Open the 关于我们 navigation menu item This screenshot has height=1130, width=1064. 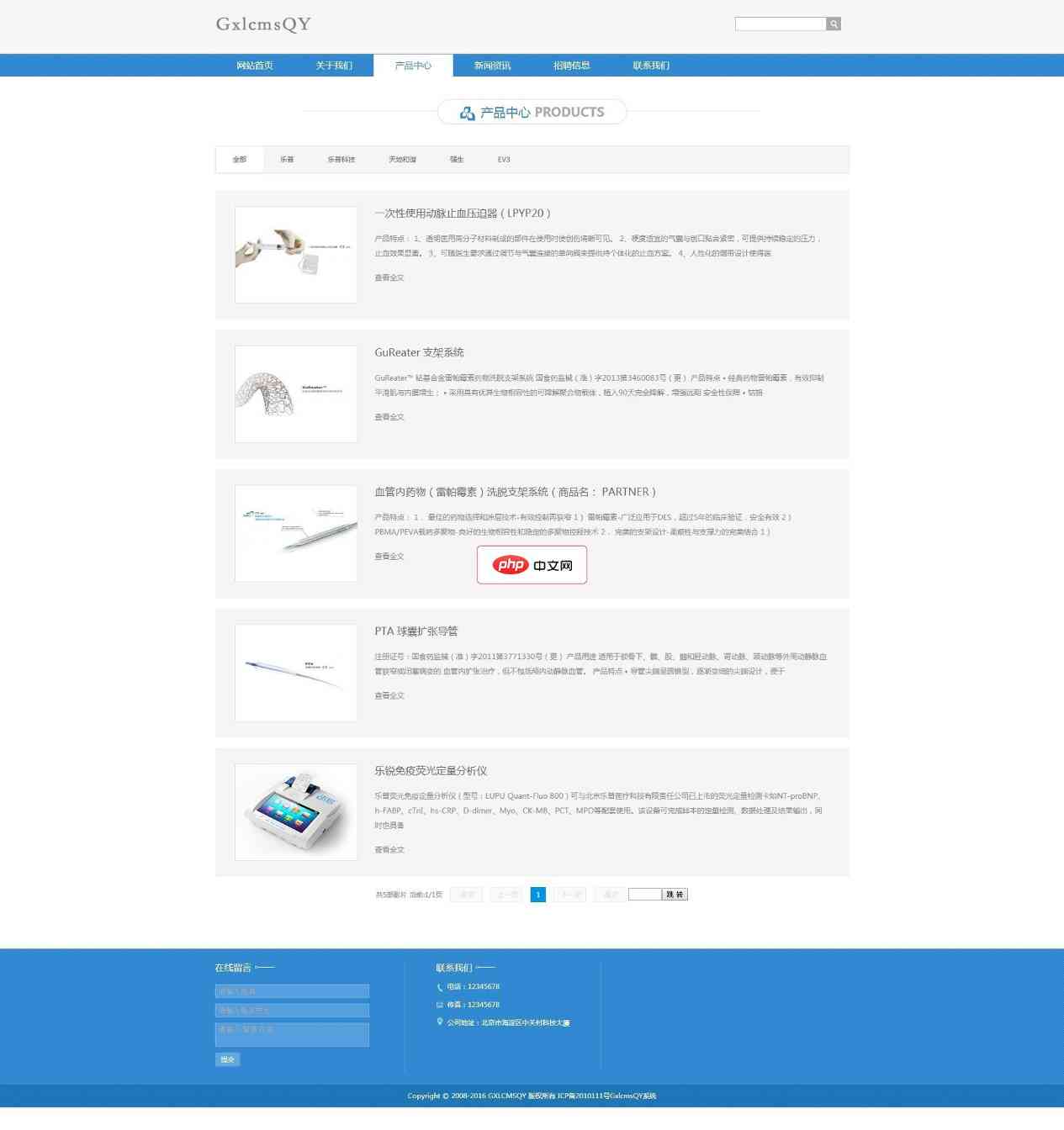point(334,66)
